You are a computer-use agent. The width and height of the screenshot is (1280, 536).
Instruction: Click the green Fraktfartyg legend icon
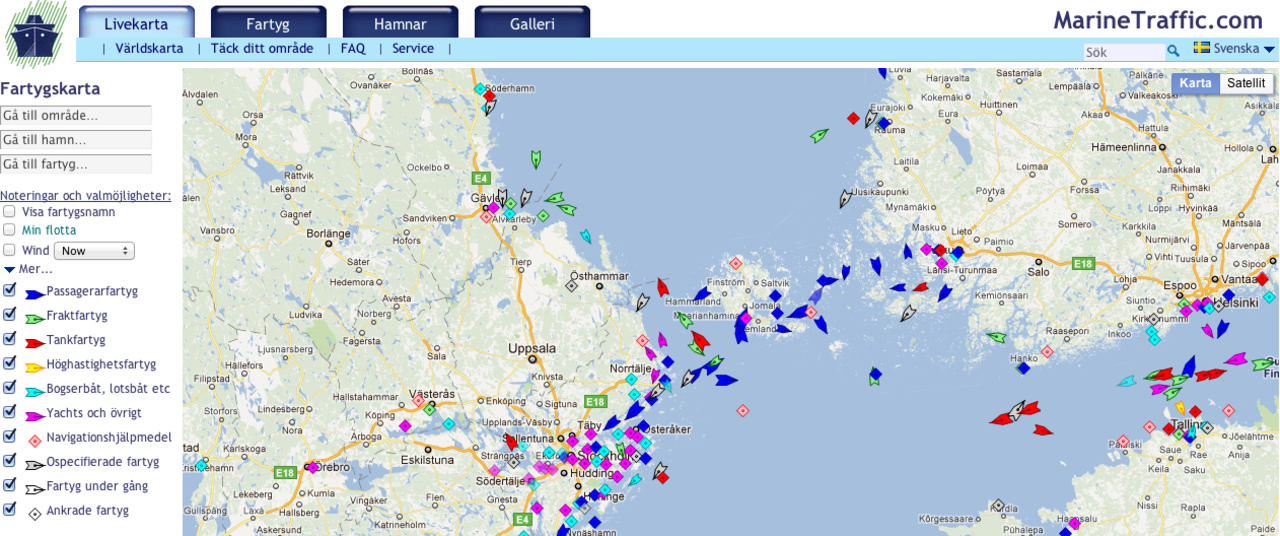[x=34, y=318]
